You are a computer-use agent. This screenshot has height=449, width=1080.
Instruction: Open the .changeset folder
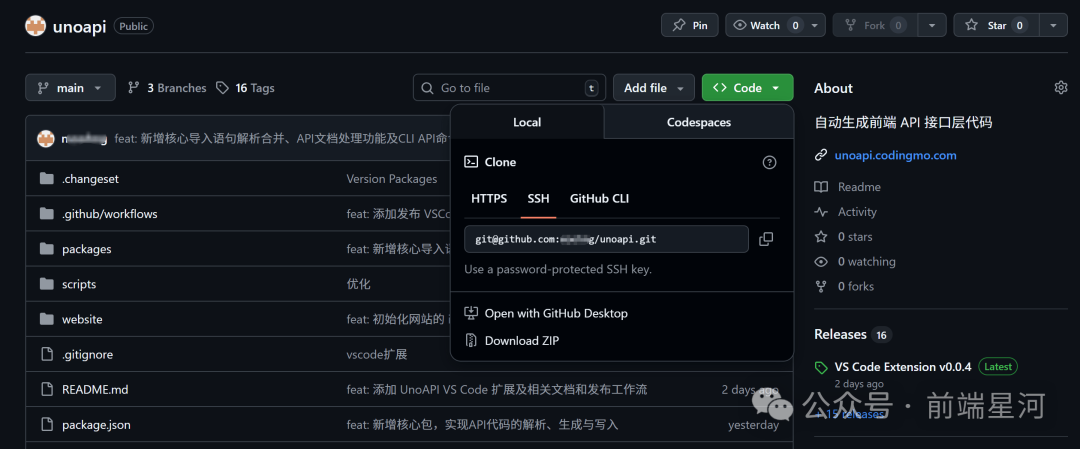click(90, 178)
